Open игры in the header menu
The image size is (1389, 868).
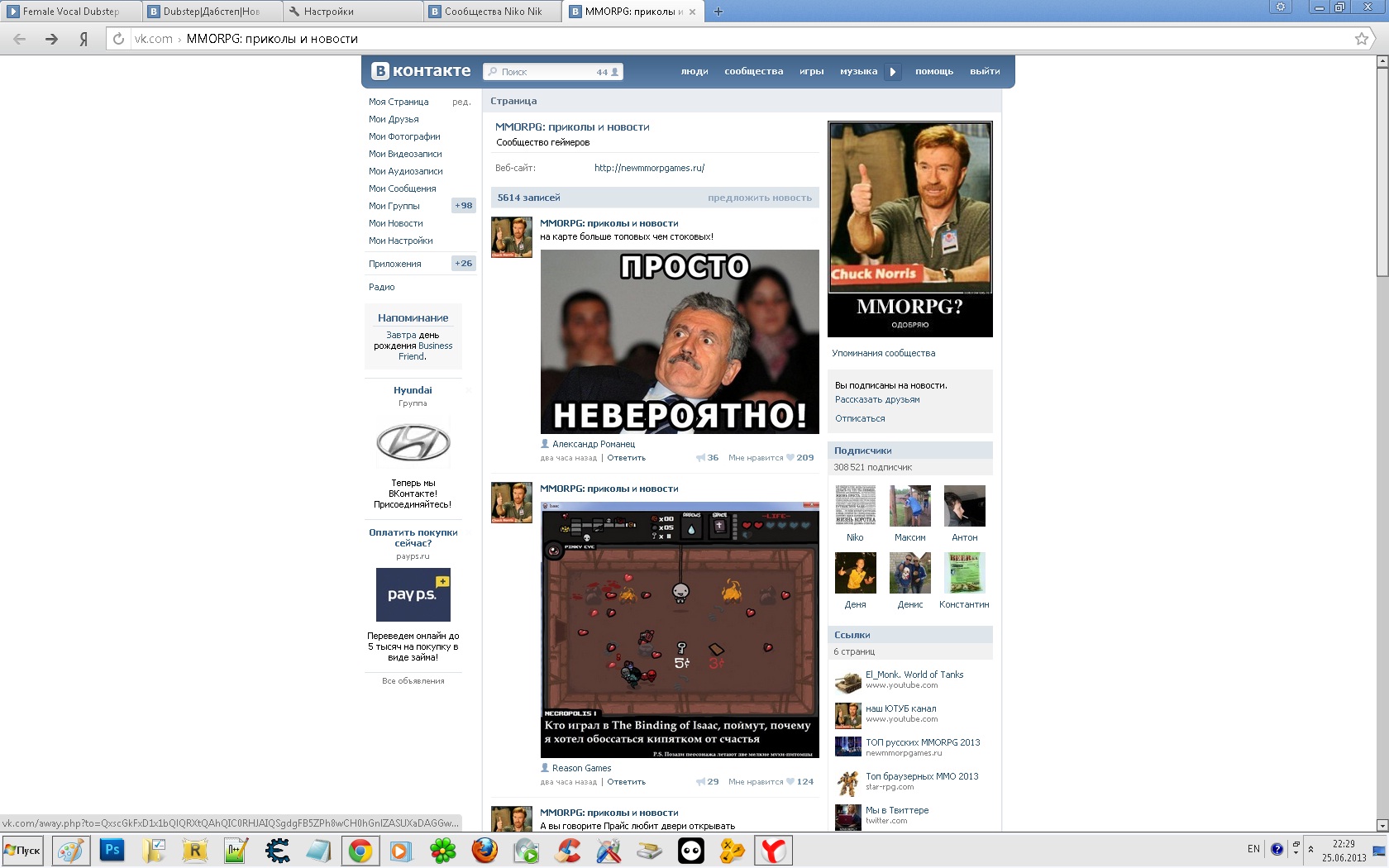point(811,72)
